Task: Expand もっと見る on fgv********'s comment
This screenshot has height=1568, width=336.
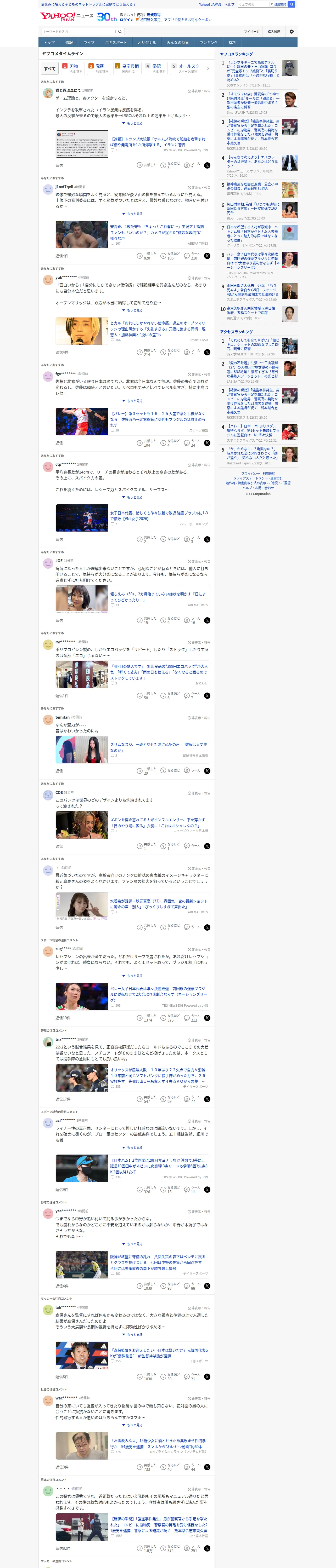Action: (x=132, y=401)
